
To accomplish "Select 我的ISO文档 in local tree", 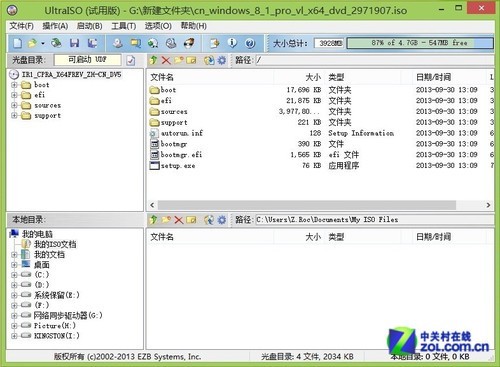I will click(x=55, y=244).
